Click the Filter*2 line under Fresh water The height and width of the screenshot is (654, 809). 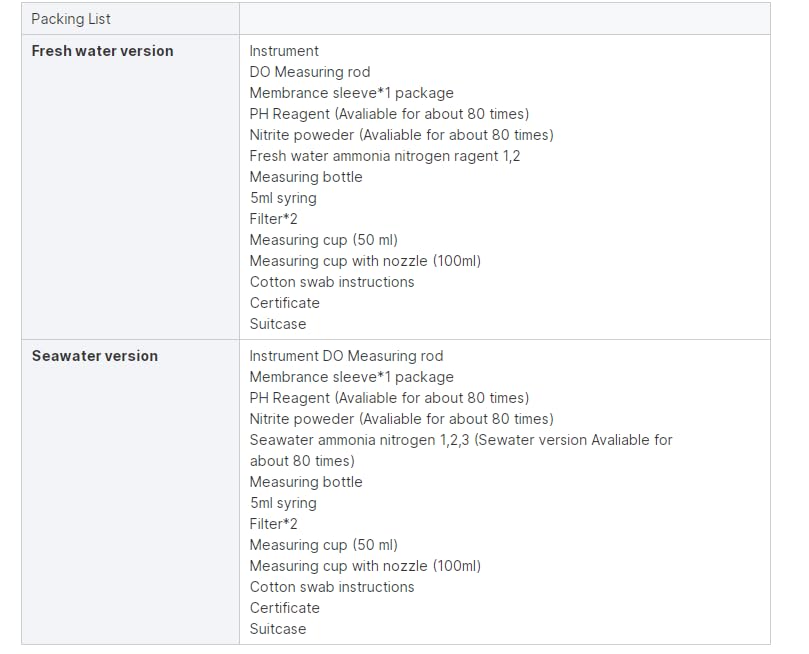273,219
